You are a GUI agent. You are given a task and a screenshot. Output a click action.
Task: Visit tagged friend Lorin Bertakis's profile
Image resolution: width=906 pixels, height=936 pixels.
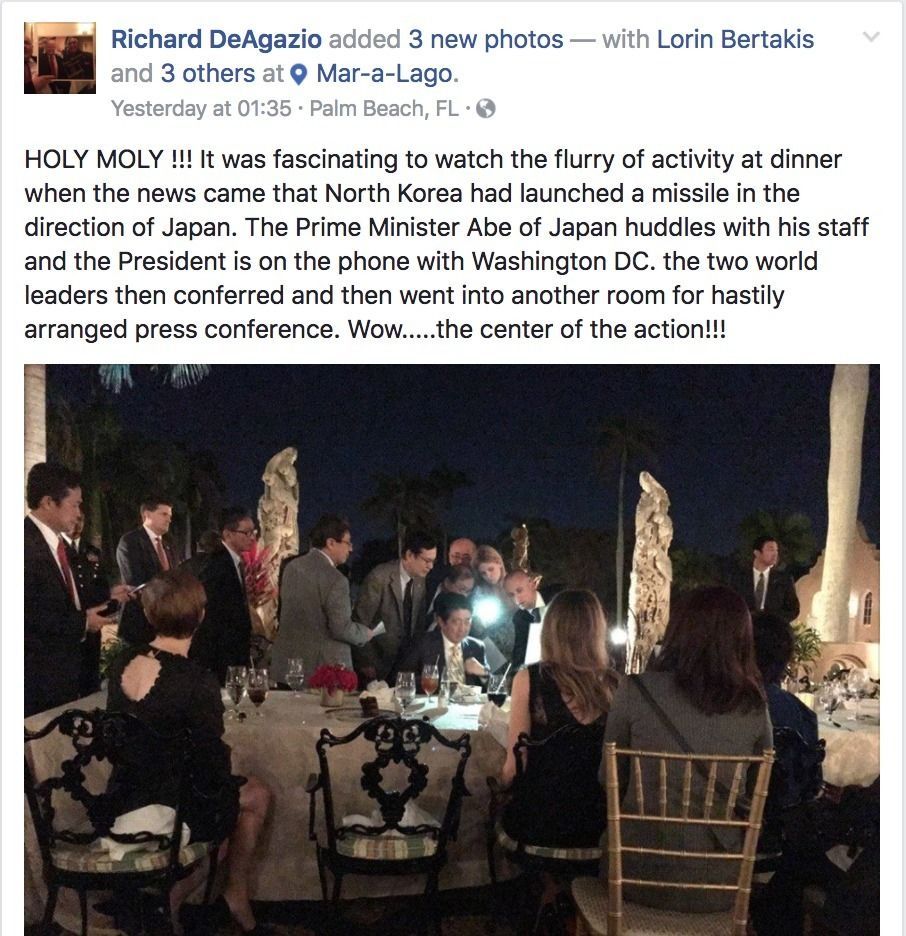tap(735, 40)
